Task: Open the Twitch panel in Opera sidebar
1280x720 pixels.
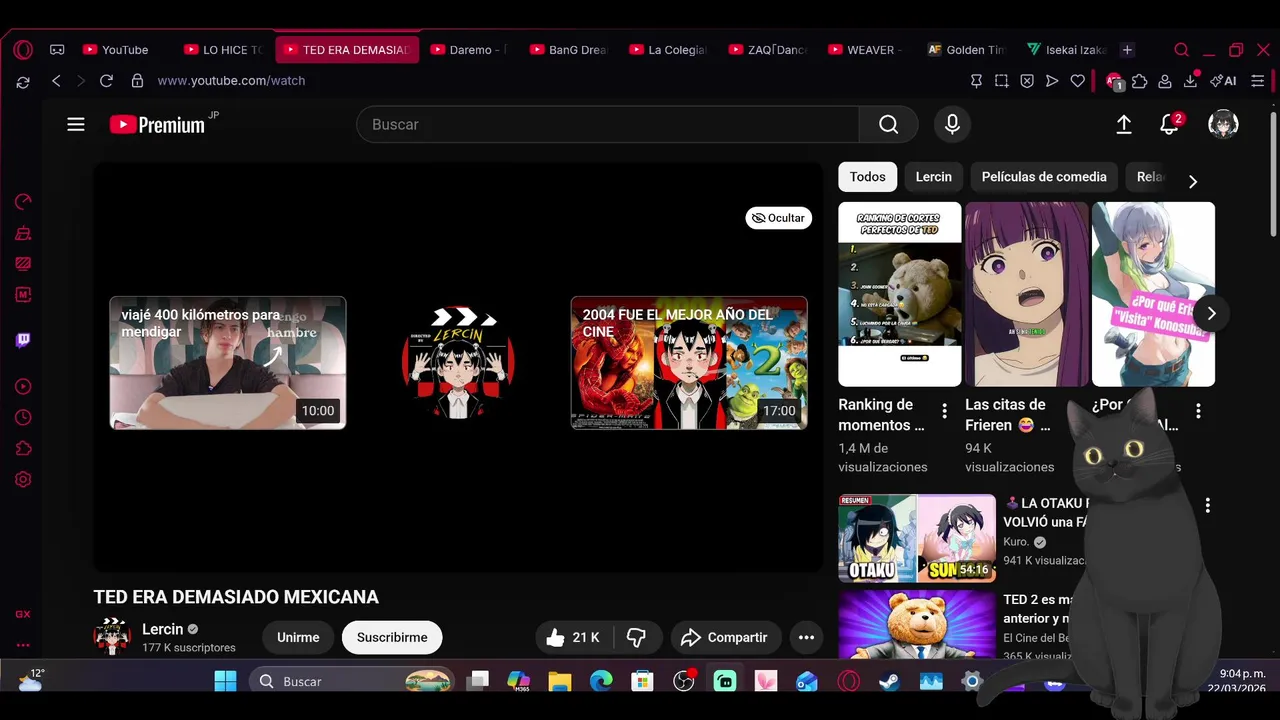Action: [x=23, y=341]
